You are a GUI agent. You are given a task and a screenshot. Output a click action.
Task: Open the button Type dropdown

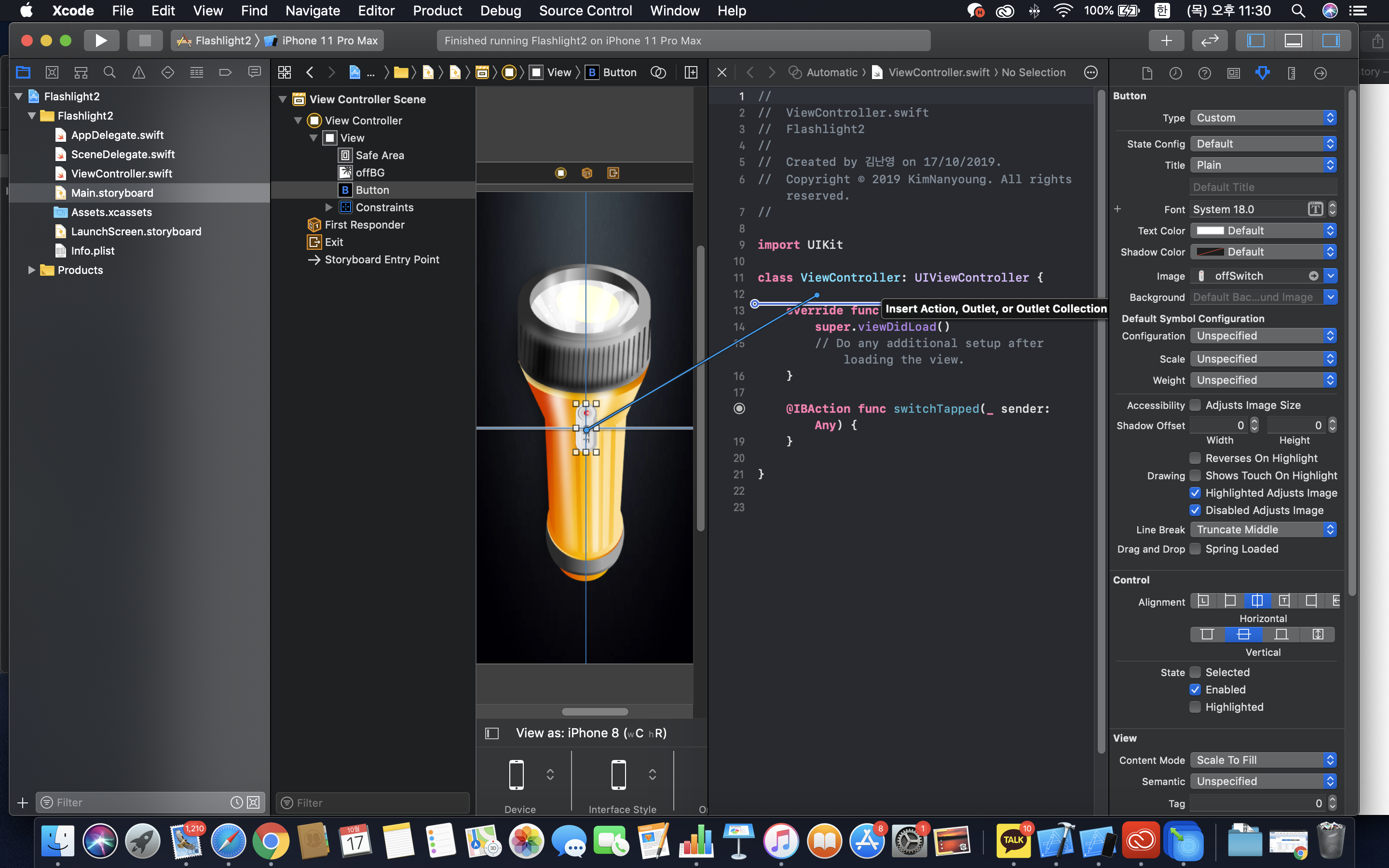(x=1263, y=118)
